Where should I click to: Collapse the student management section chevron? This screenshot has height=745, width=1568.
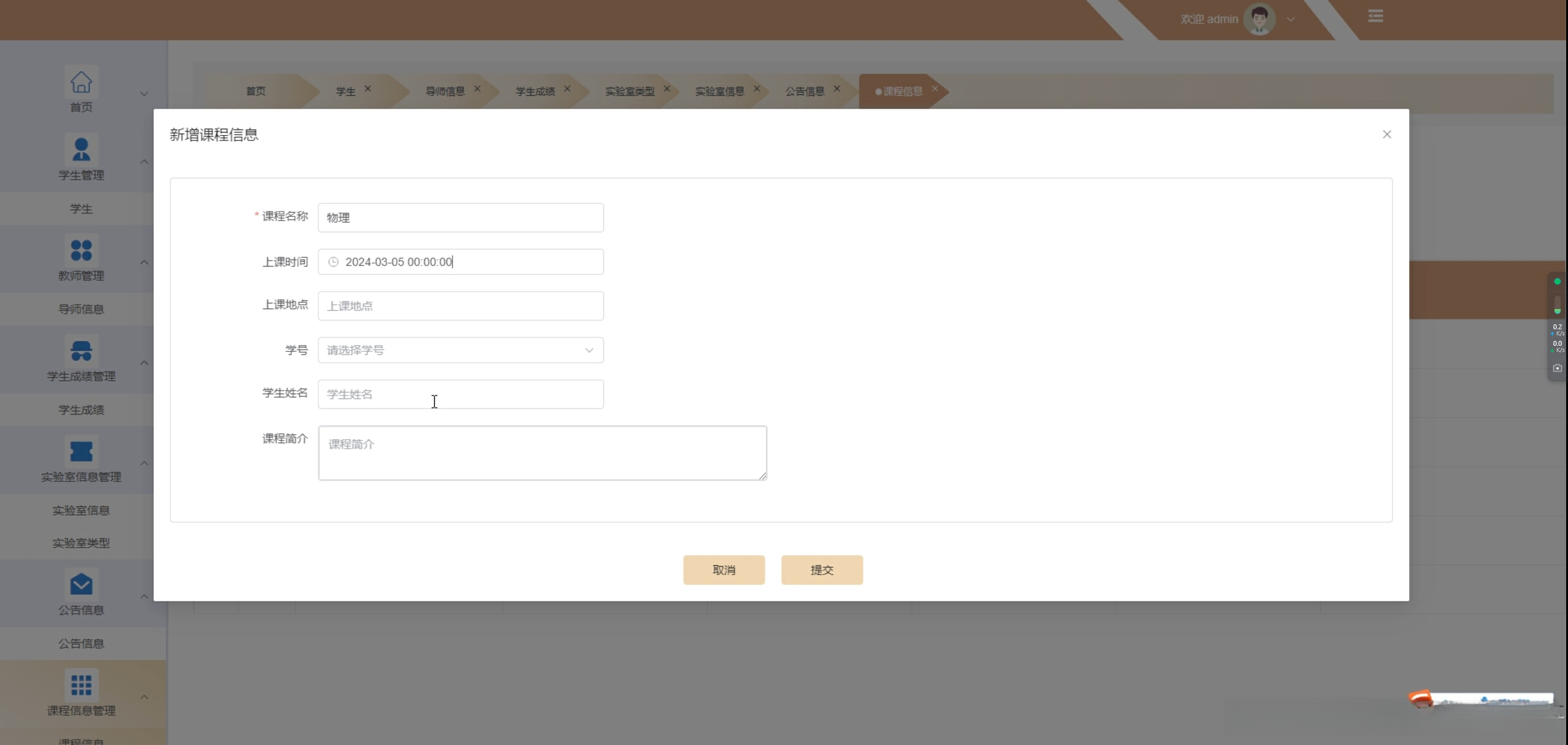[144, 162]
